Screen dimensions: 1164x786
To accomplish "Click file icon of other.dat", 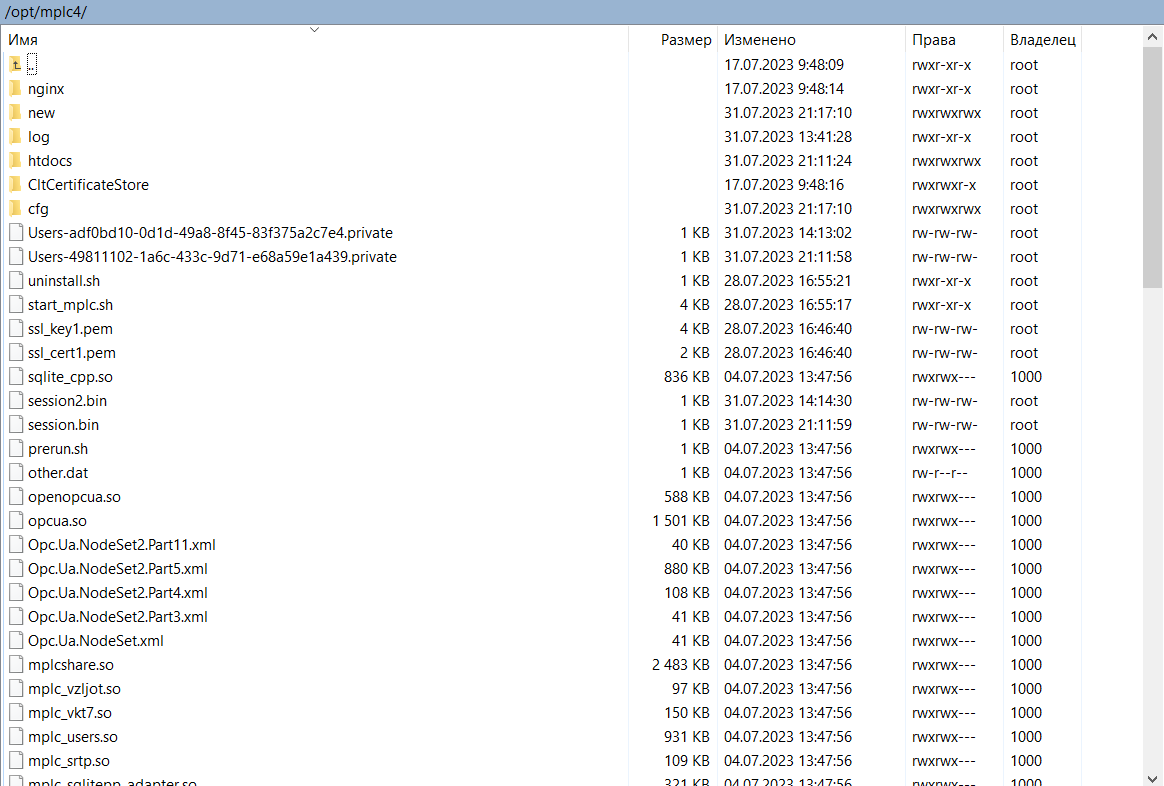I will [x=16, y=473].
